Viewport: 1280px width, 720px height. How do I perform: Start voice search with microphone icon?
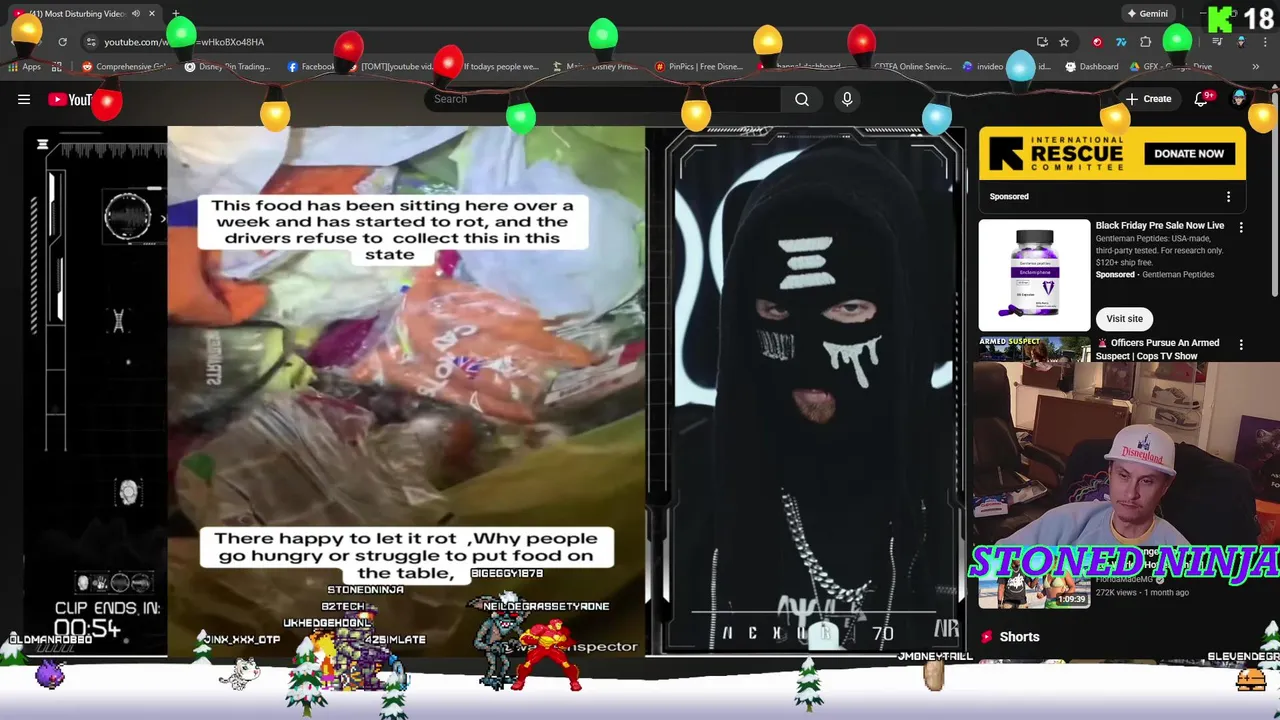847,99
